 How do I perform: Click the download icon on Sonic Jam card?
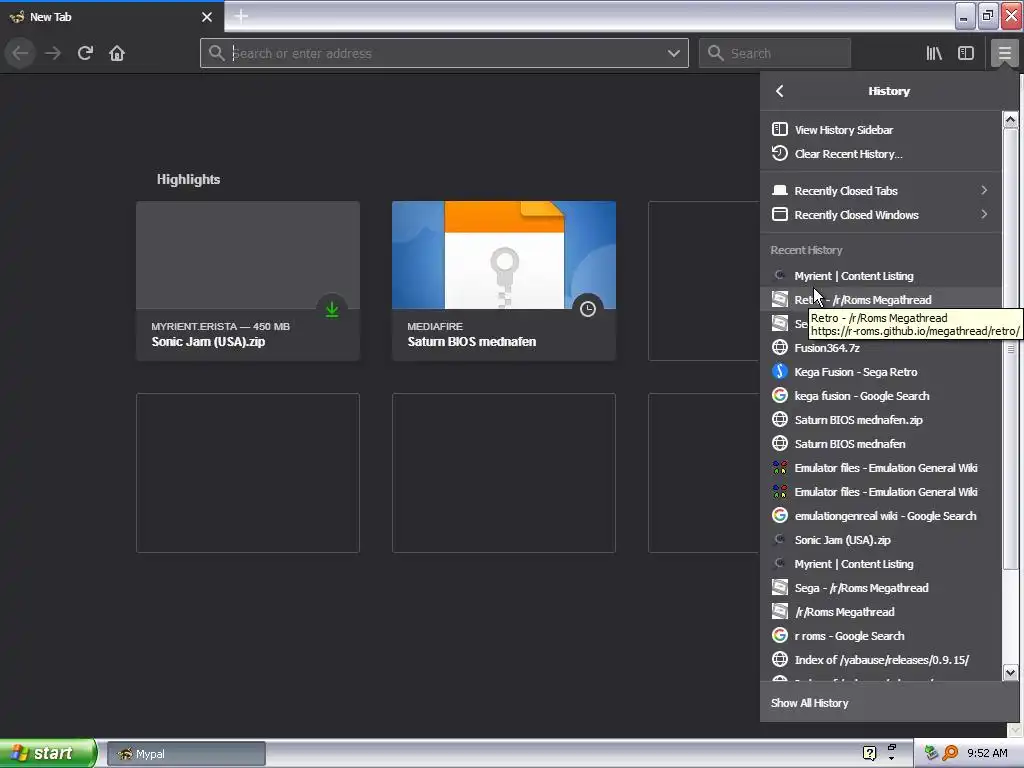[332, 309]
